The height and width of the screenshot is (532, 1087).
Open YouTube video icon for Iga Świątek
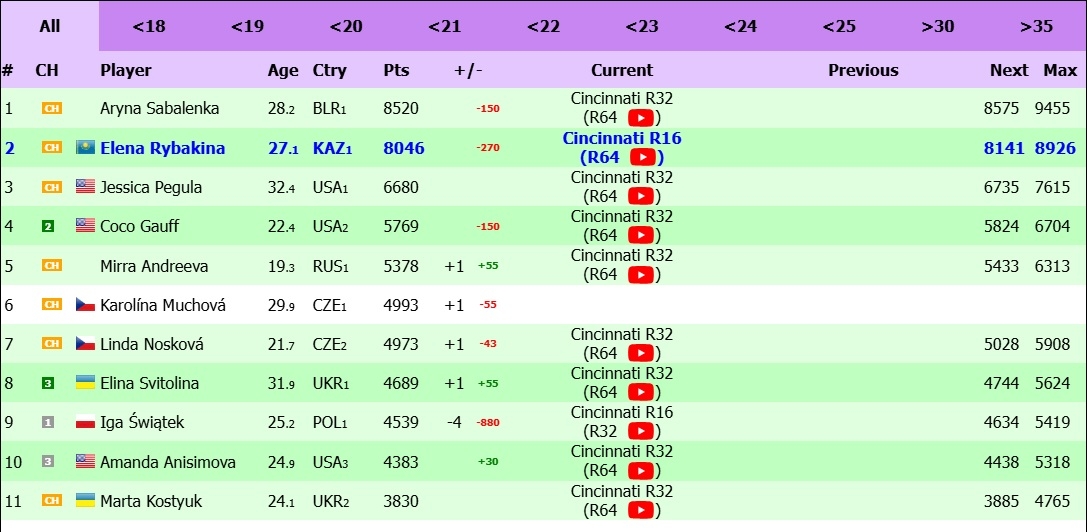(641, 431)
